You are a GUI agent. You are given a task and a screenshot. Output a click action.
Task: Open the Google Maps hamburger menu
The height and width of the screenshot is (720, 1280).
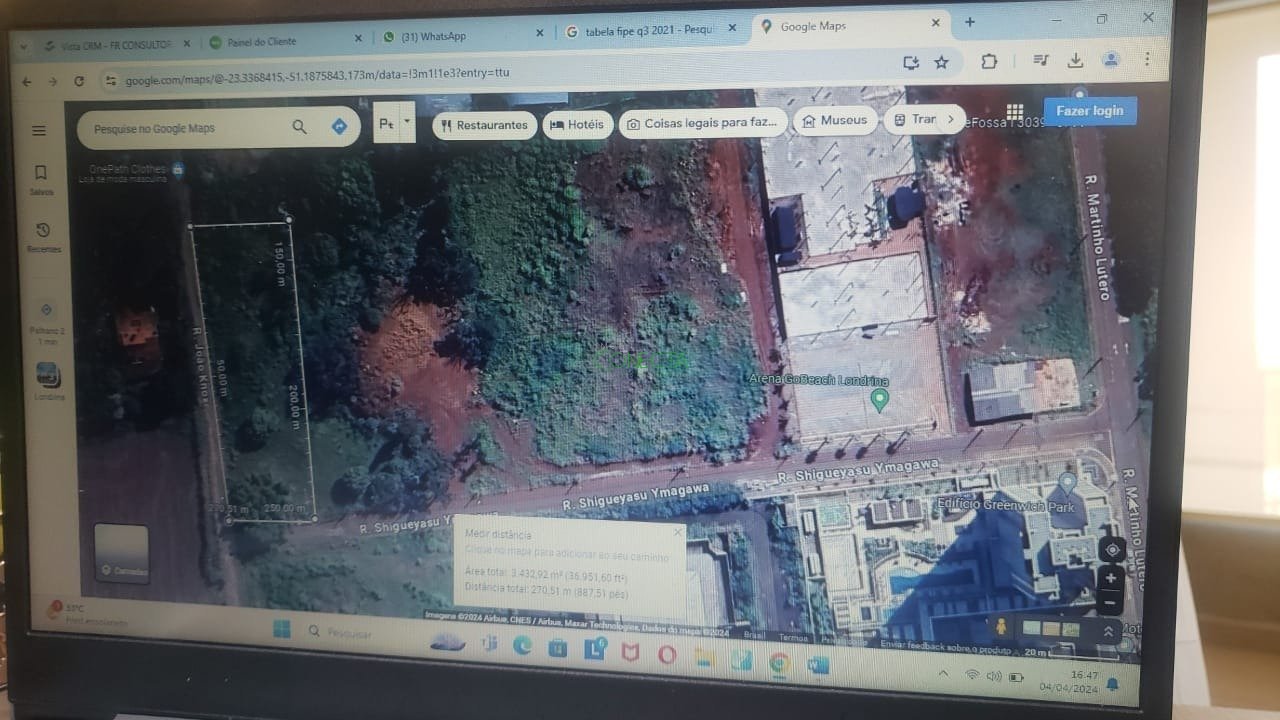point(39,131)
